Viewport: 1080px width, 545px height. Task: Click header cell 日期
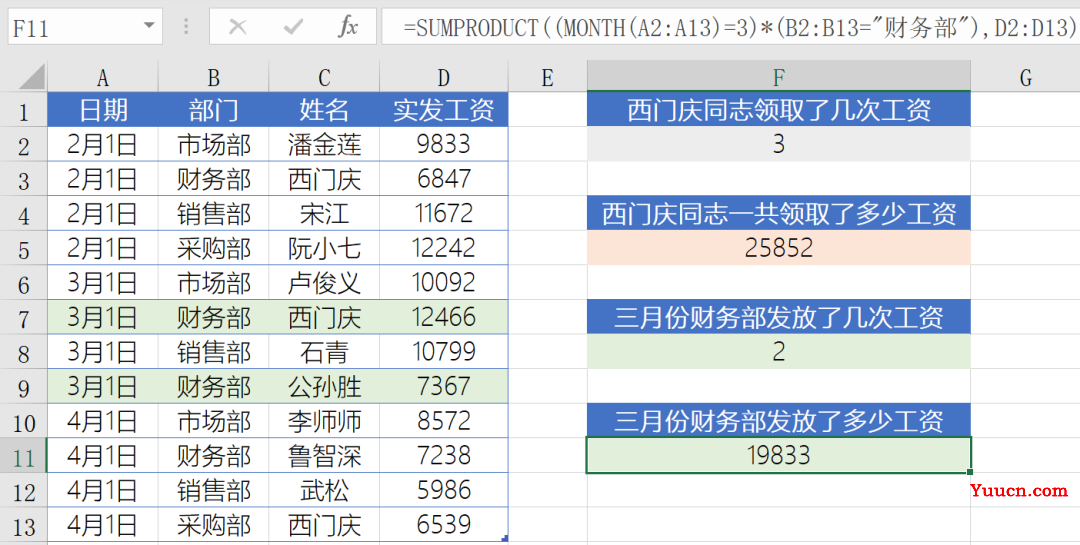coord(103,110)
